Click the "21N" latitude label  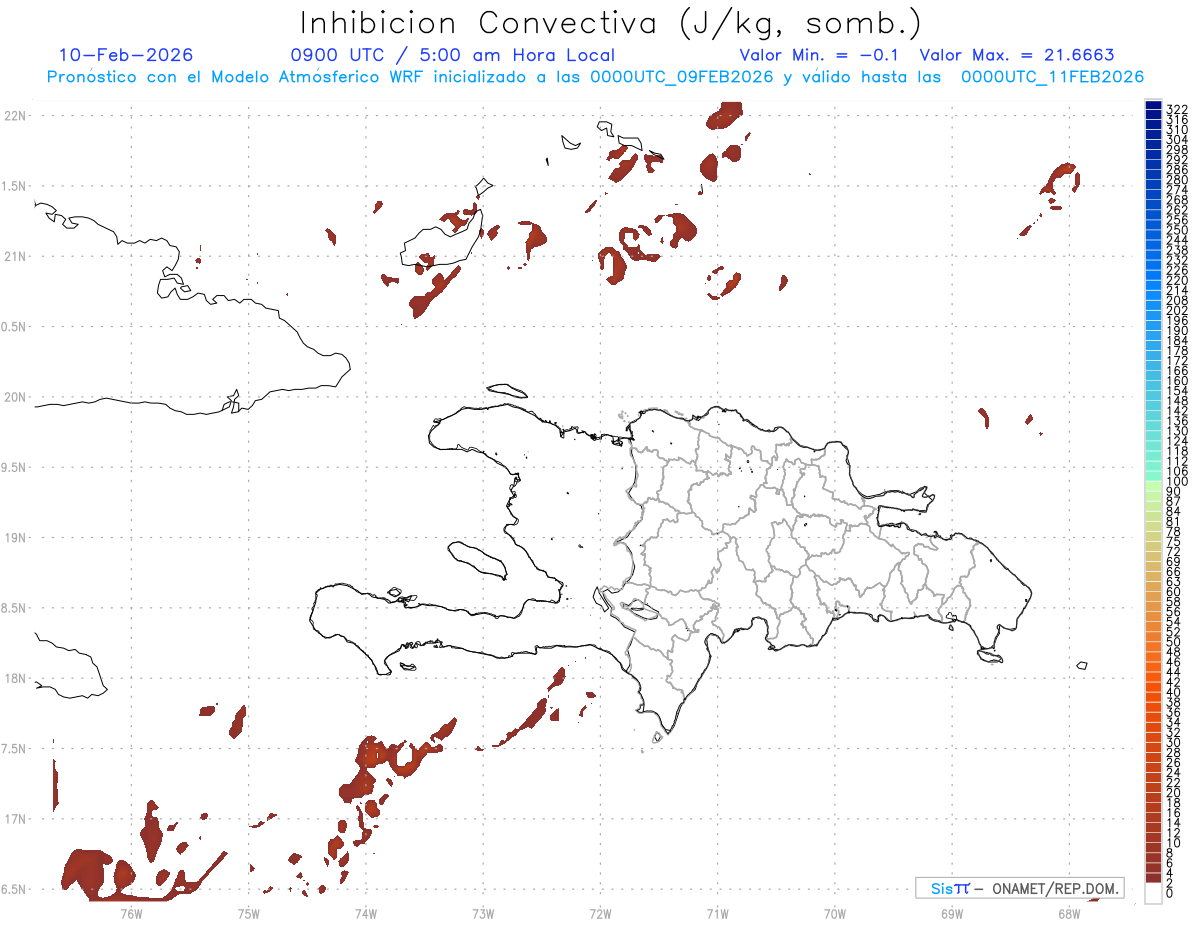click(x=15, y=257)
